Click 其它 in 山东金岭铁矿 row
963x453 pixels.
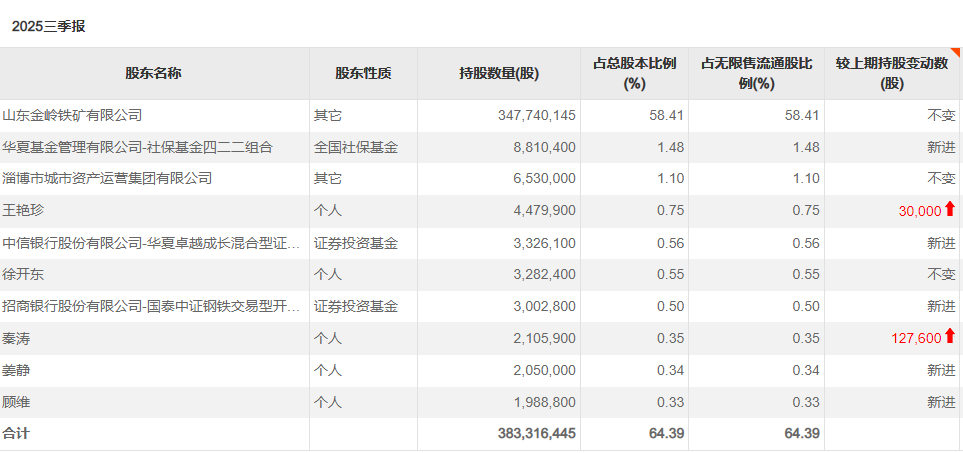click(x=327, y=115)
